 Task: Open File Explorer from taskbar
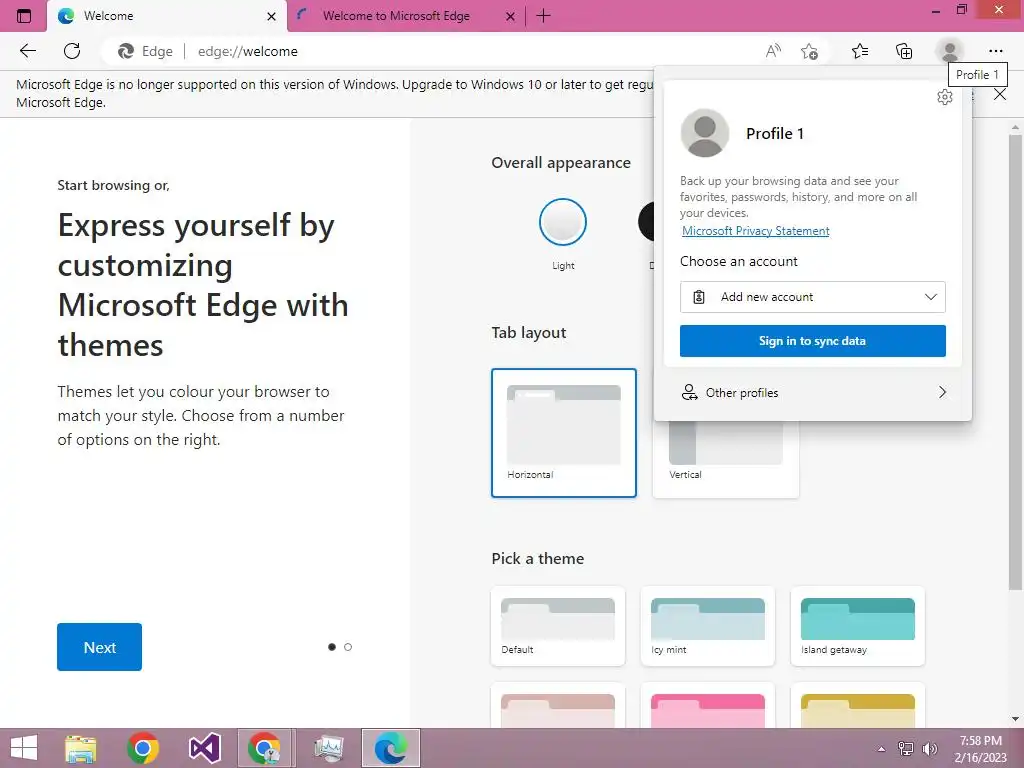81,748
